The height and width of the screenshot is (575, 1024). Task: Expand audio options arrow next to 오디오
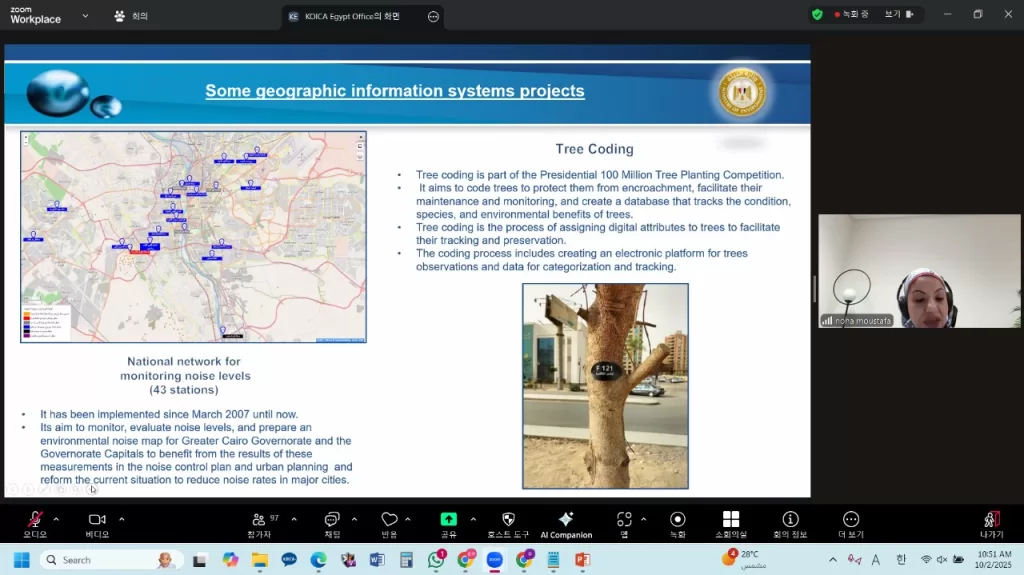click(x=56, y=519)
